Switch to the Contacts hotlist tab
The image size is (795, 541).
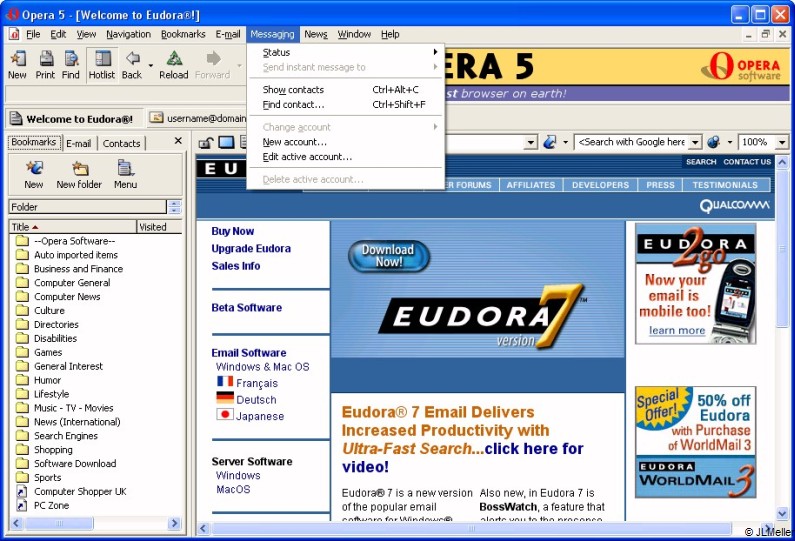coord(121,143)
